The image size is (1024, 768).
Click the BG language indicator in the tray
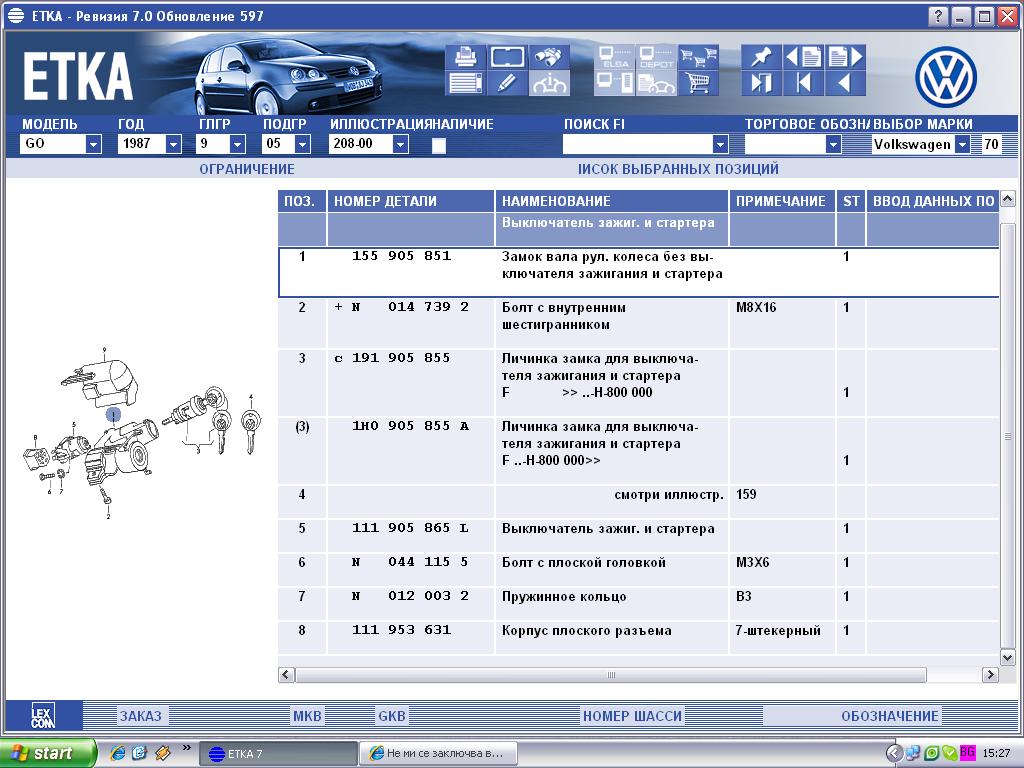(x=967, y=753)
